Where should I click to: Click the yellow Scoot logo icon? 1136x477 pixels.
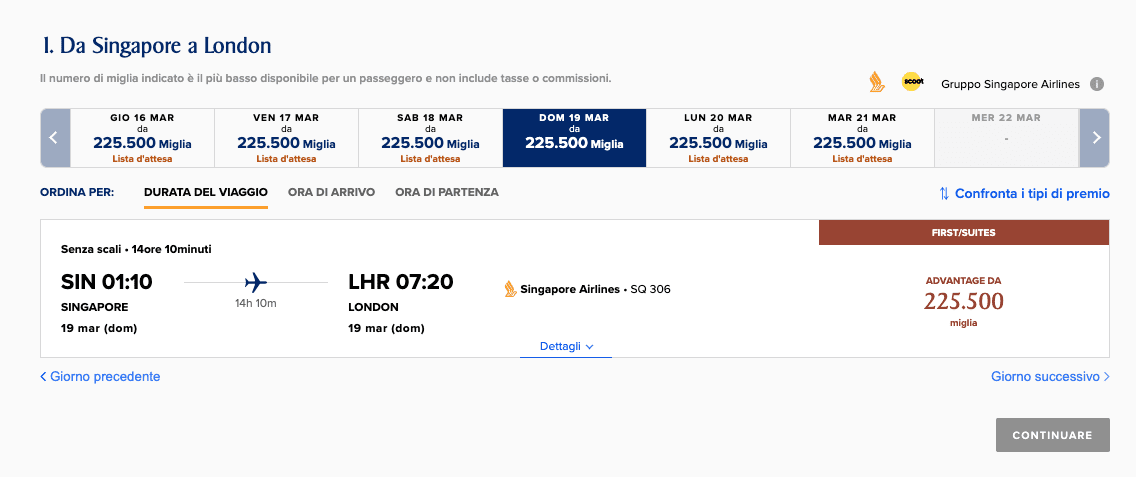pos(912,82)
